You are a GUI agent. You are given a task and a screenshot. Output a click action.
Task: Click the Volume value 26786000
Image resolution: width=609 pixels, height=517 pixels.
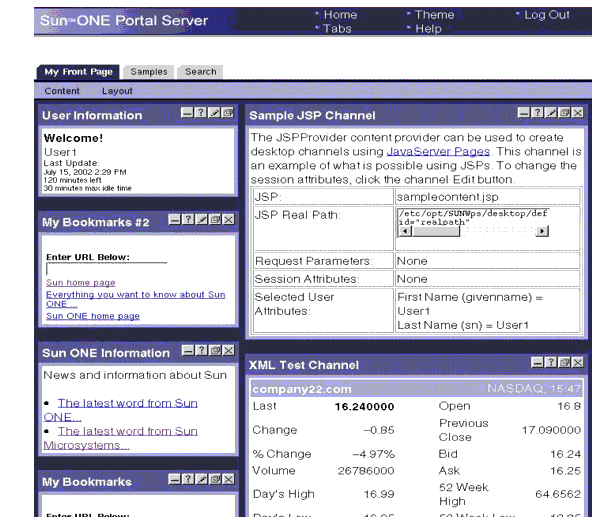[x=366, y=471]
